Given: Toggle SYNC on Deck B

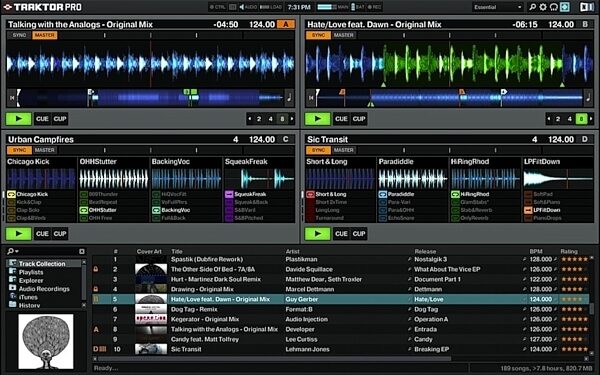Looking at the screenshot, I should [x=318, y=35].
